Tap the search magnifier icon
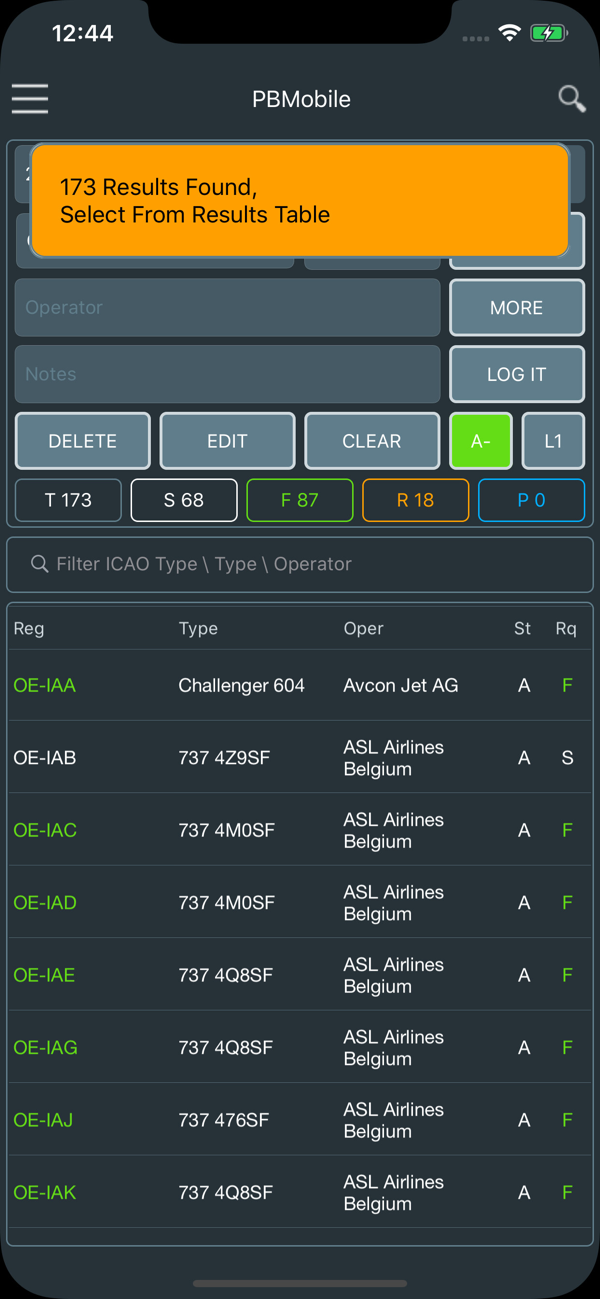The image size is (600, 1299). [571, 98]
